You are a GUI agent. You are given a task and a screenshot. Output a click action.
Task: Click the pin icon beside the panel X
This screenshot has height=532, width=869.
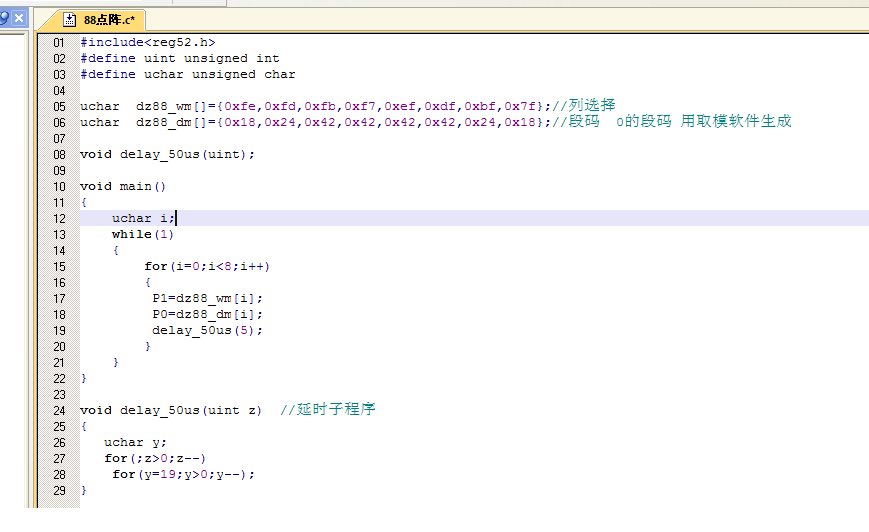(x=4, y=18)
